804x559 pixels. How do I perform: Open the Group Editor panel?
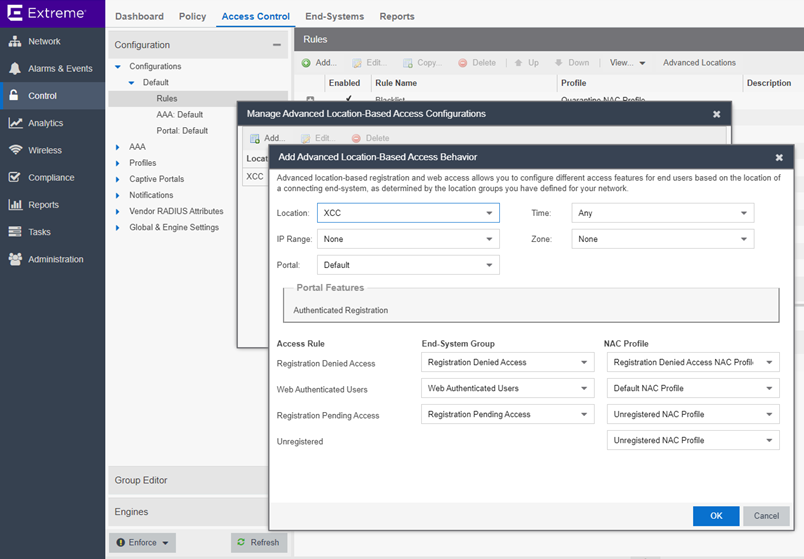click(188, 481)
